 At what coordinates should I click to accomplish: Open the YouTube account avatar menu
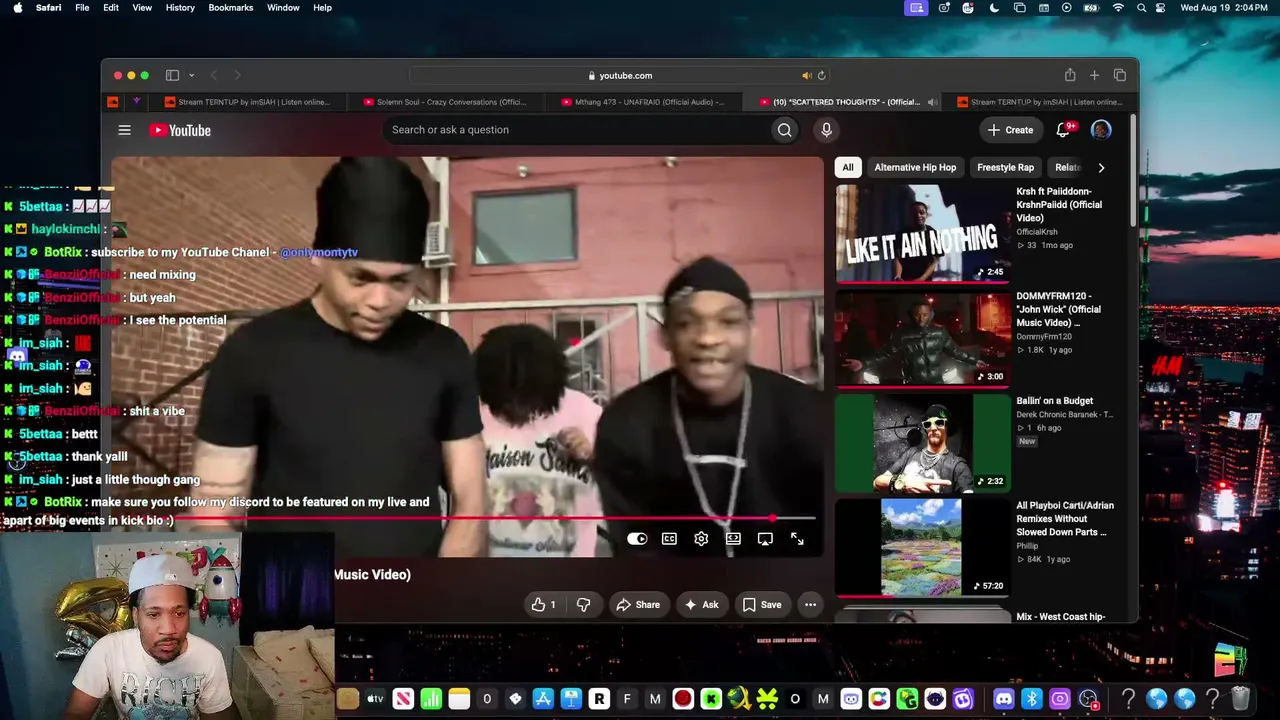[1101, 130]
